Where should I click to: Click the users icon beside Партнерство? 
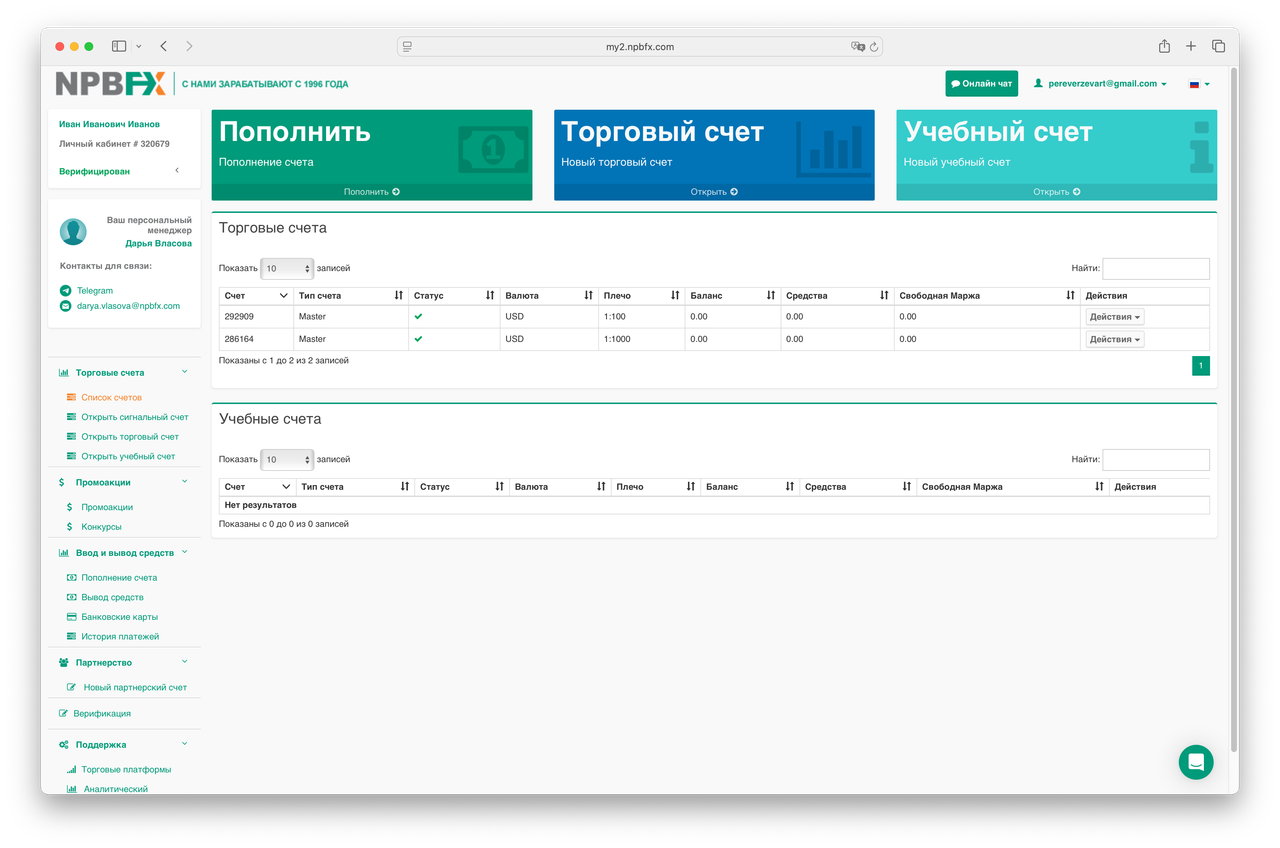click(x=64, y=662)
